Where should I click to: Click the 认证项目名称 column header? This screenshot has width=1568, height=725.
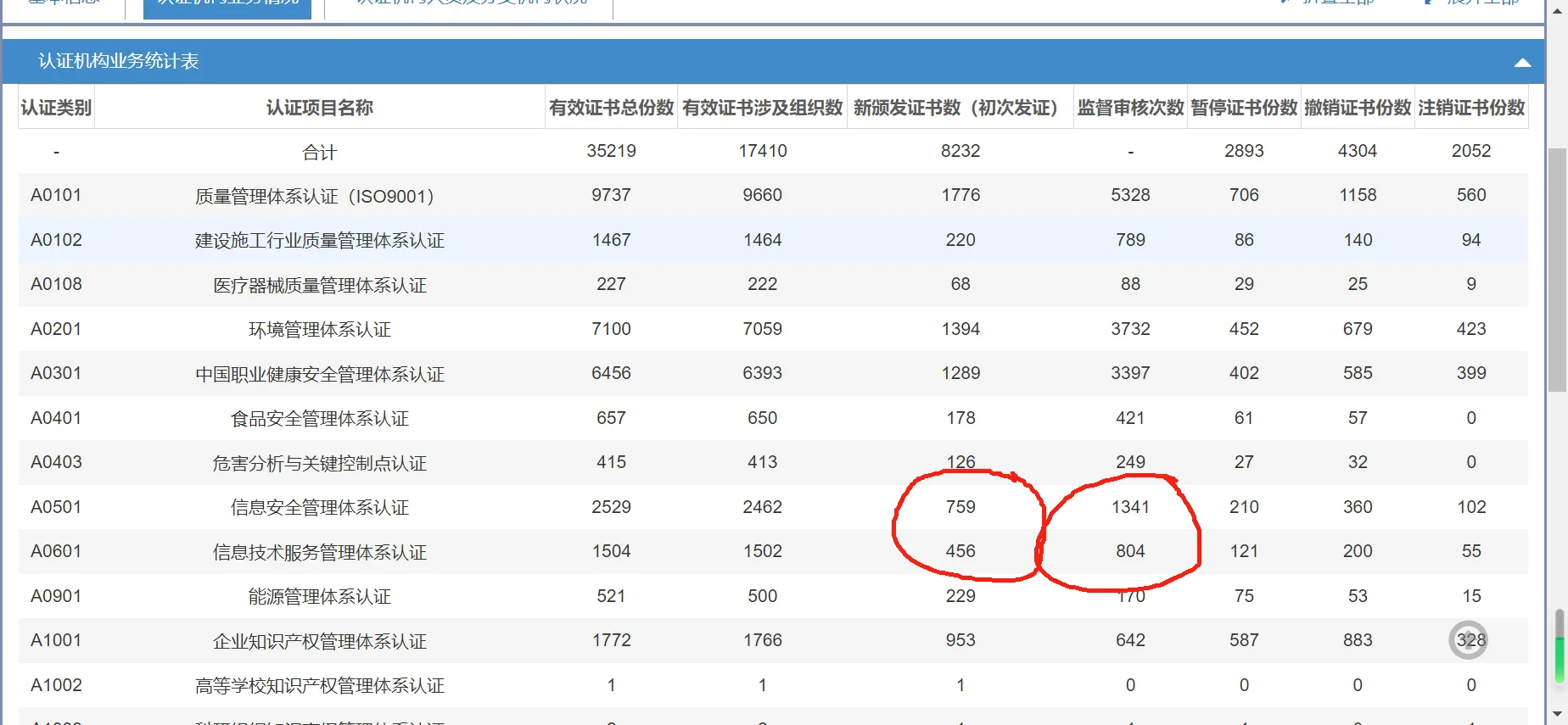pos(319,108)
